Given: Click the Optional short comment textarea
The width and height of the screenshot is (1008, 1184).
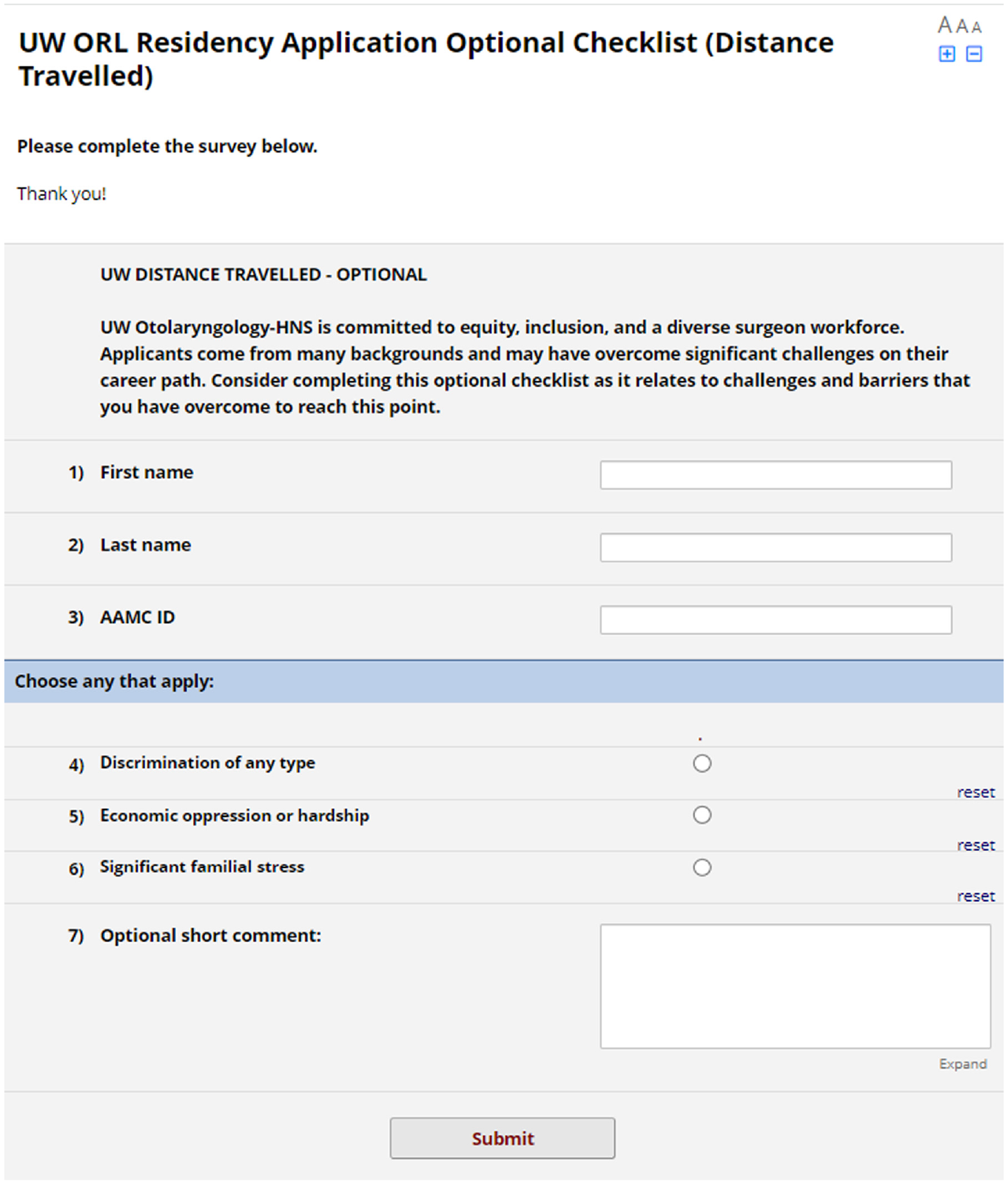Looking at the screenshot, I should [795, 986].
